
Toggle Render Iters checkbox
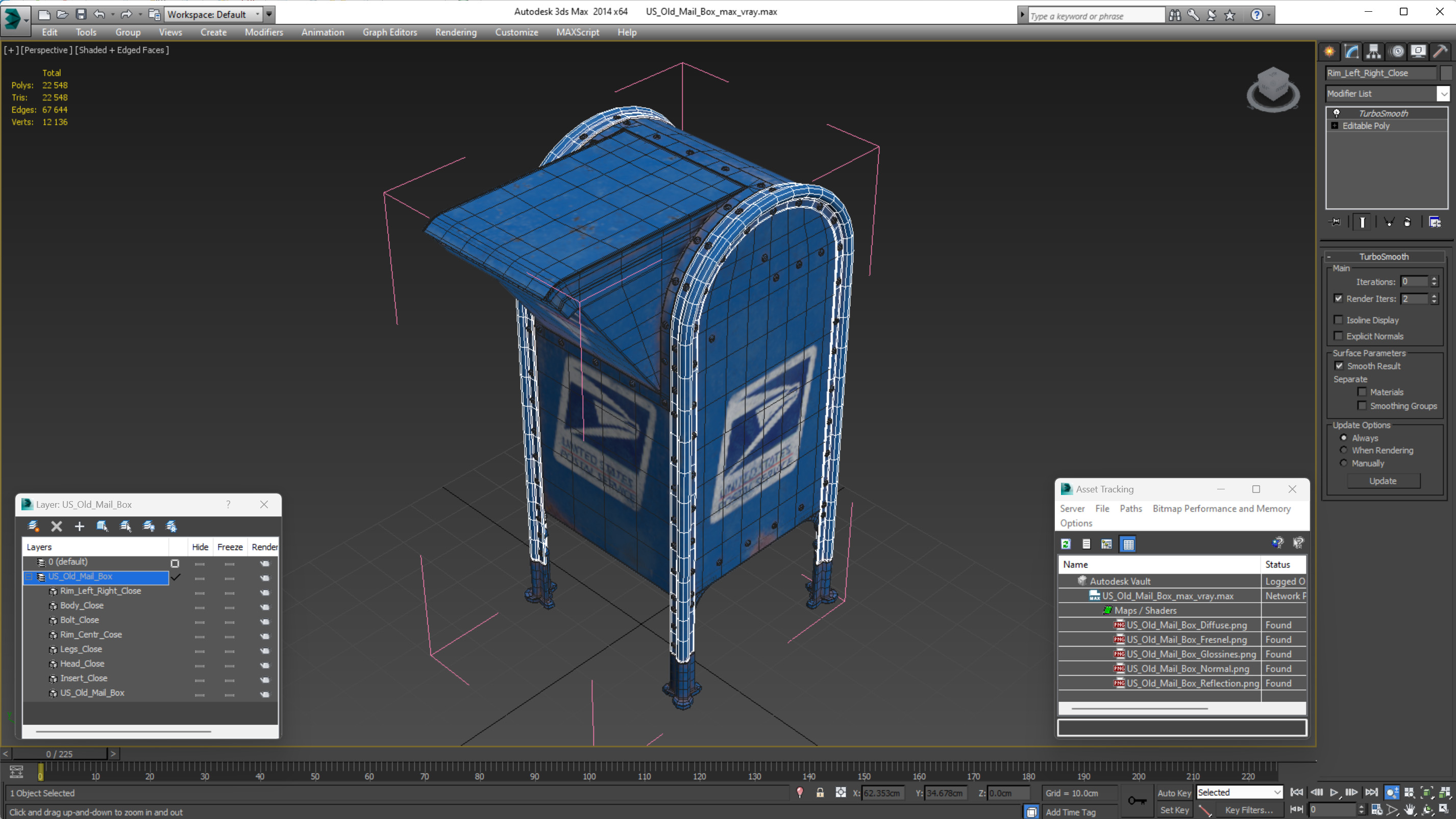click(1339, 299)
